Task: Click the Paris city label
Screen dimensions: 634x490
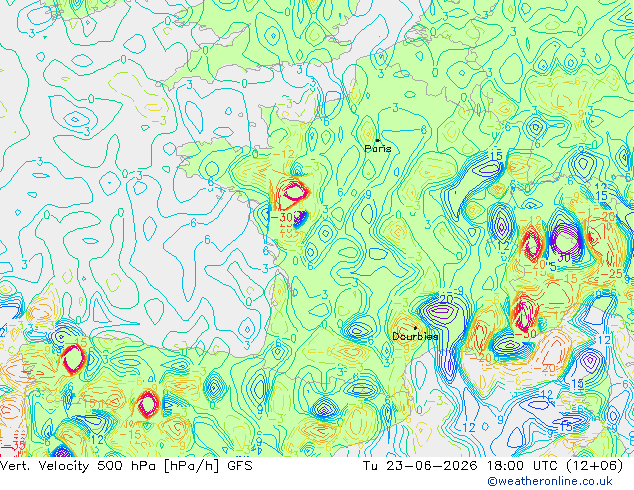Action: point(378,148)
